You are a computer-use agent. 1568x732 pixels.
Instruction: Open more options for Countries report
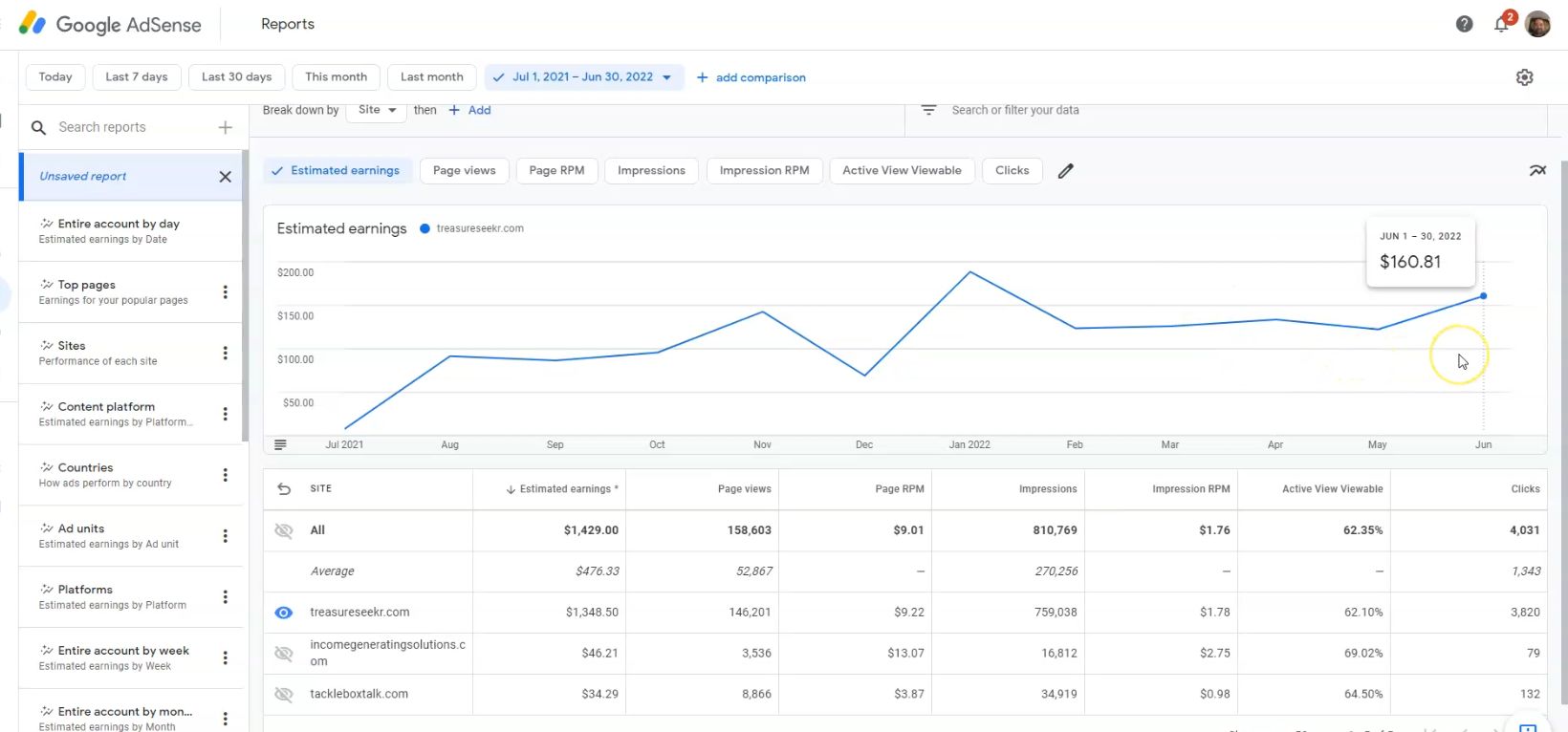pyautogui.click(x=226, y=475)
